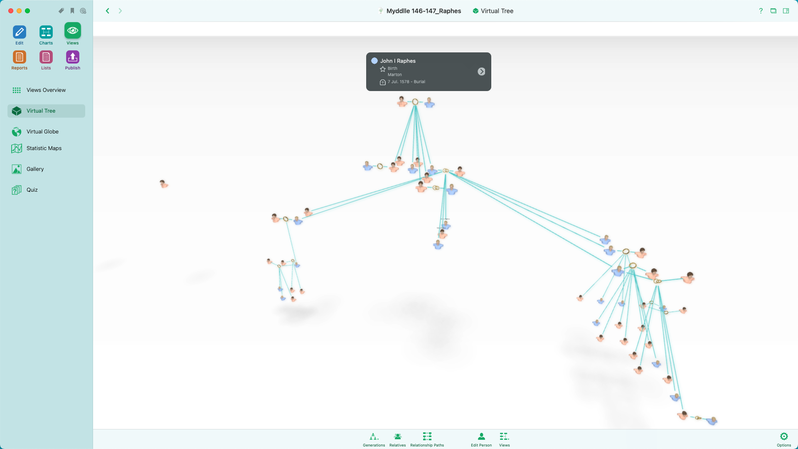Click the split-pane layout icon
This screenshot has height=449, width=798.
click(786, 11)
